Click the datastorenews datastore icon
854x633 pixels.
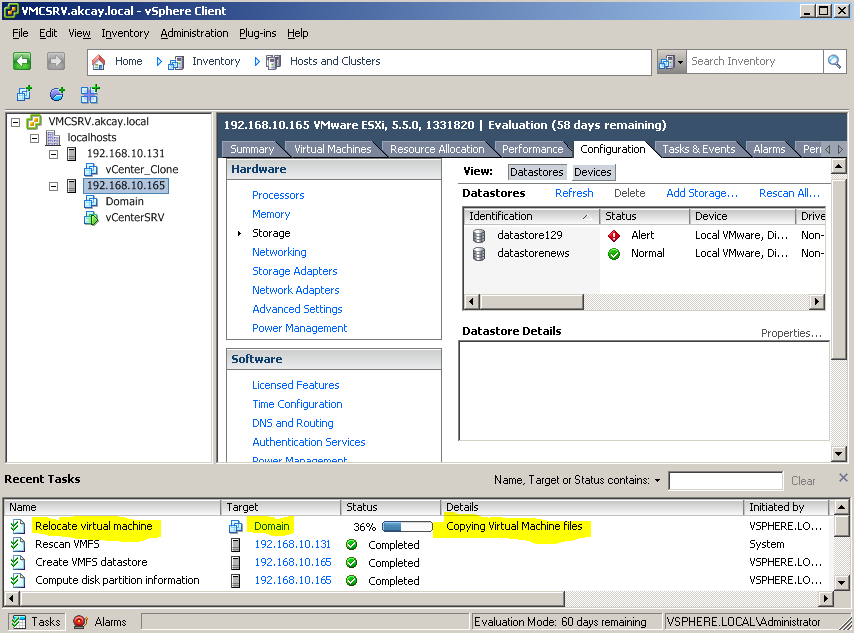[x=479, y=253]
